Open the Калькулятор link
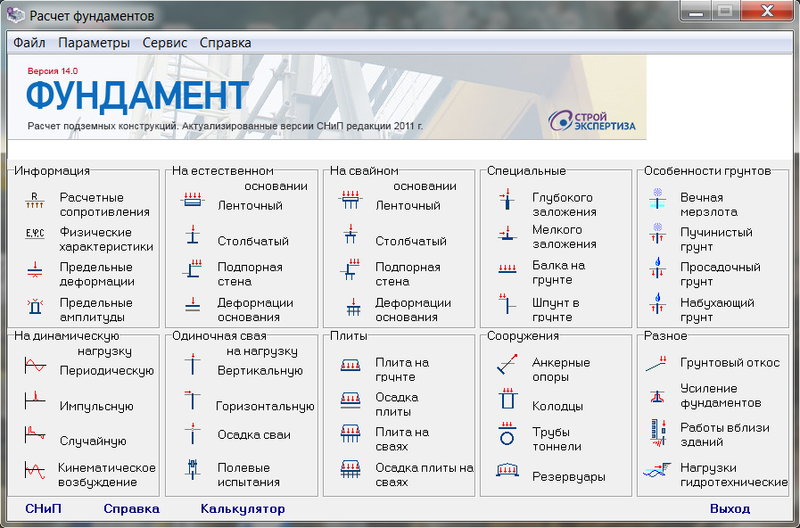The height and width of the screenshot is (528, 800). [243, 509]
